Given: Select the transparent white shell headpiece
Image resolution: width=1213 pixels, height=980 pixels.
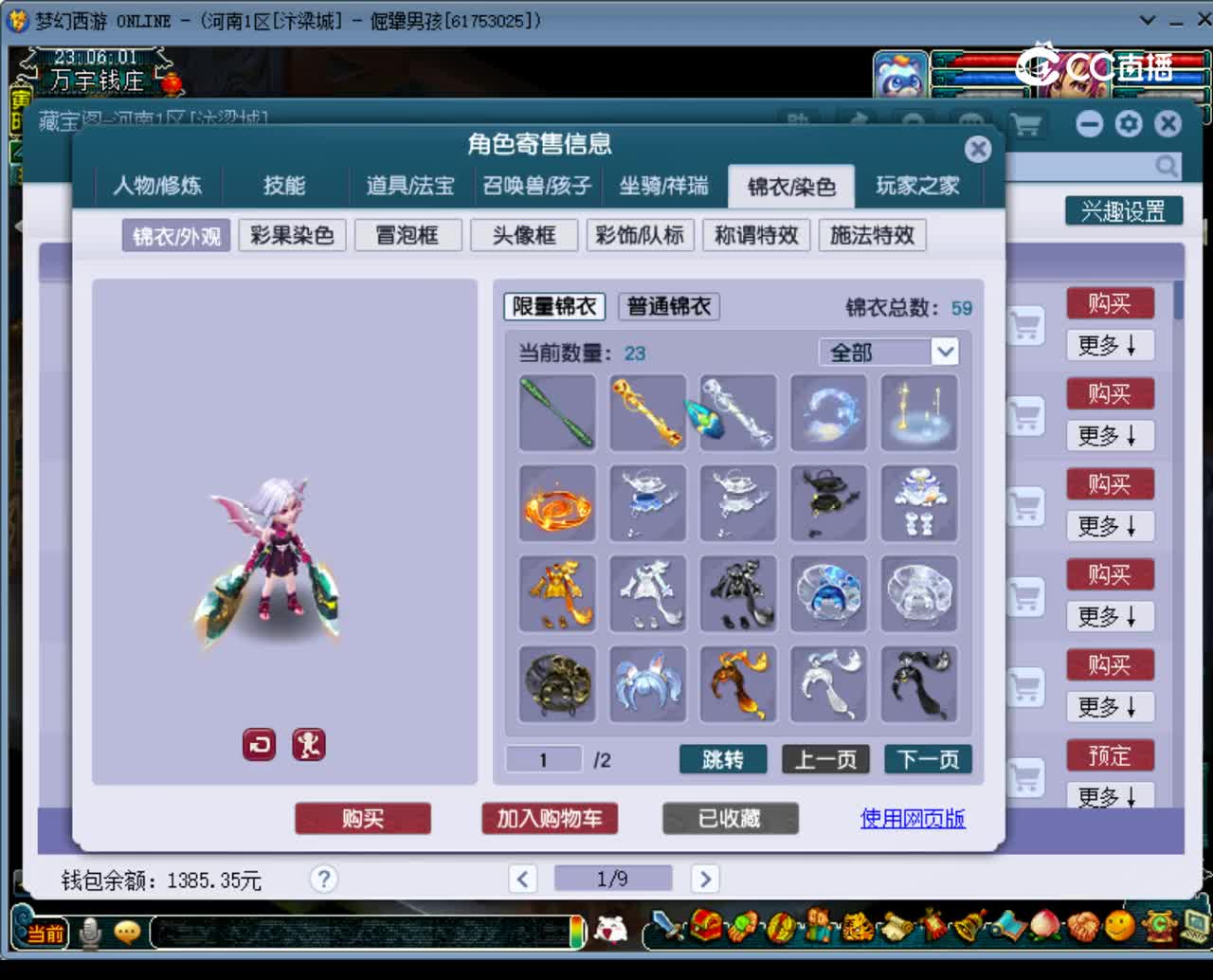Looking at the screenshot, I should tap(919, 593).
